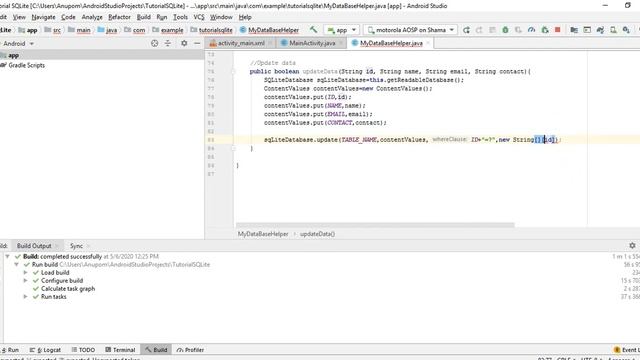Toggle the Build tool window button

156,350
